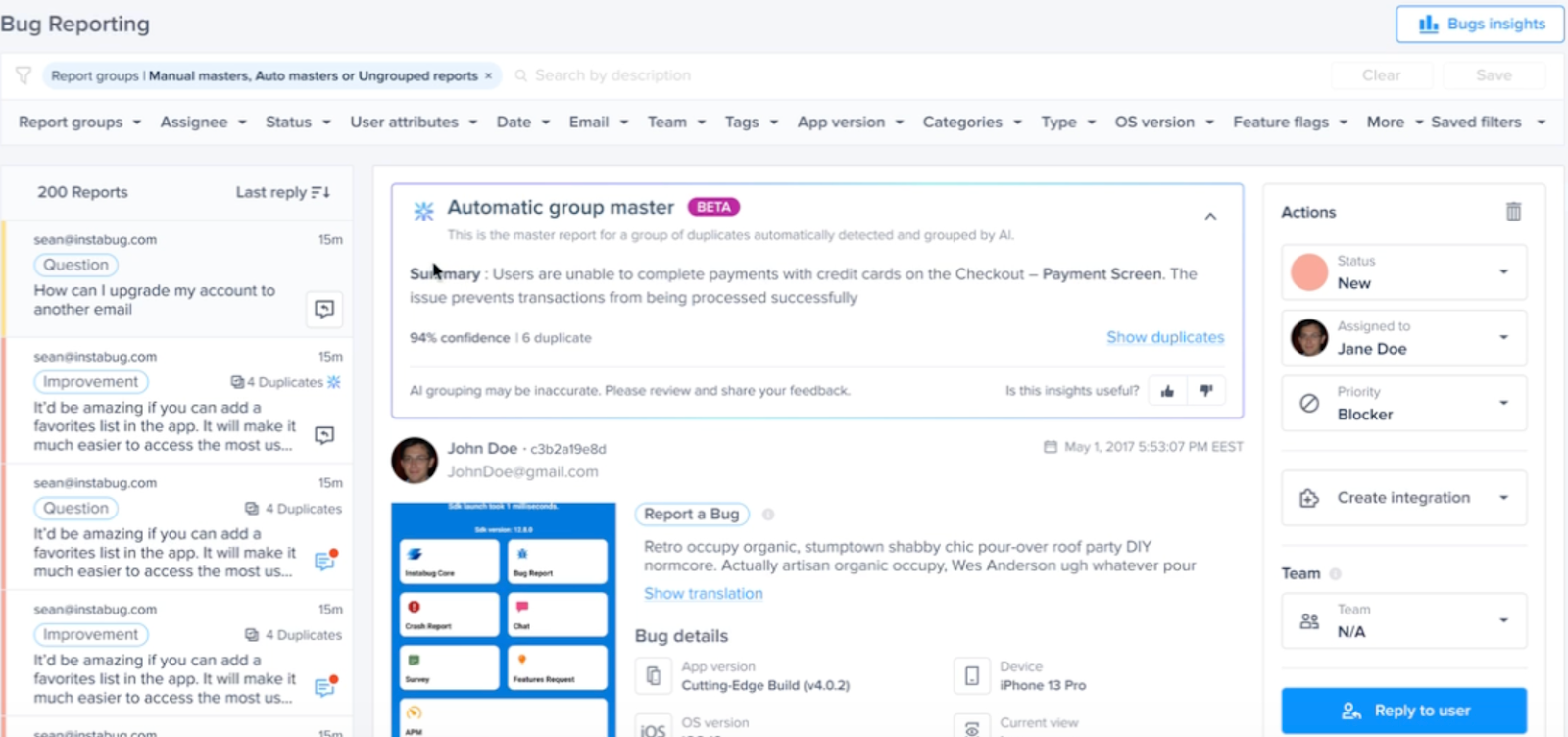Click the Blocker priority icon
The image size is (1568, 737).
point(1309,403)
